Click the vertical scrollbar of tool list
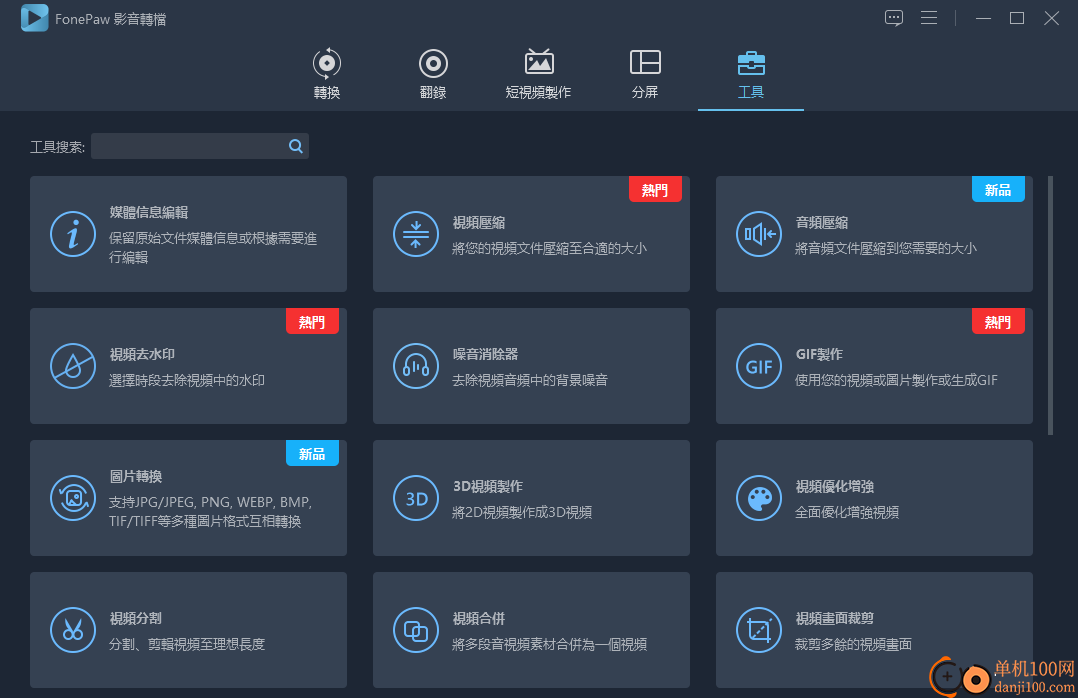 (x=1050, y=305)
